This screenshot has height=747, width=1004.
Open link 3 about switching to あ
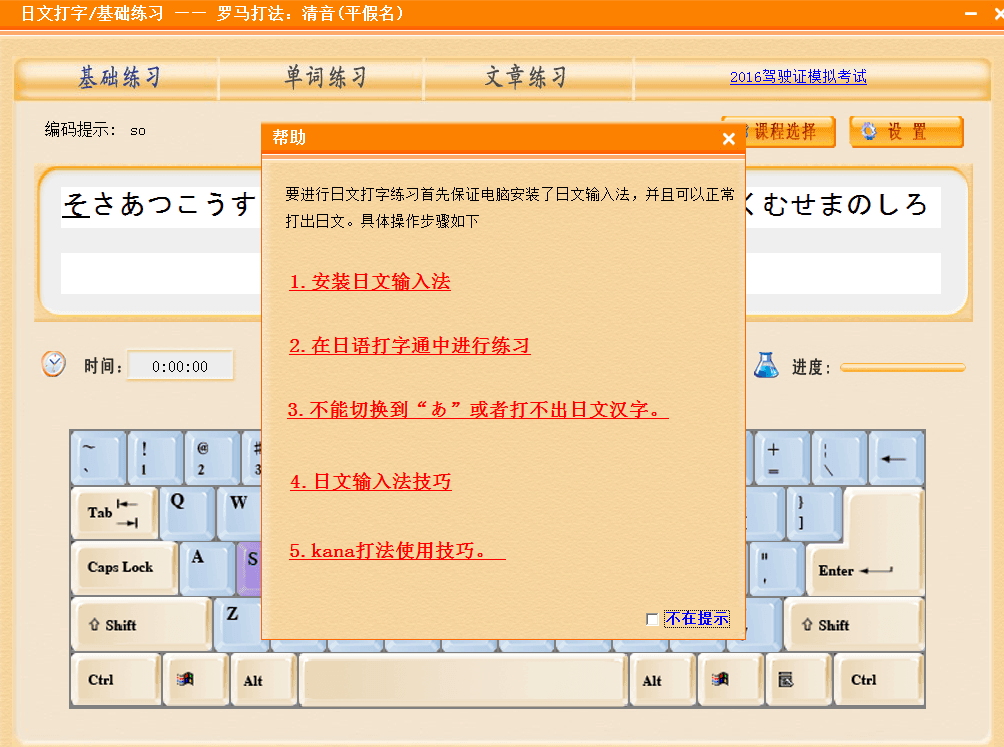(x=478, y=410)
